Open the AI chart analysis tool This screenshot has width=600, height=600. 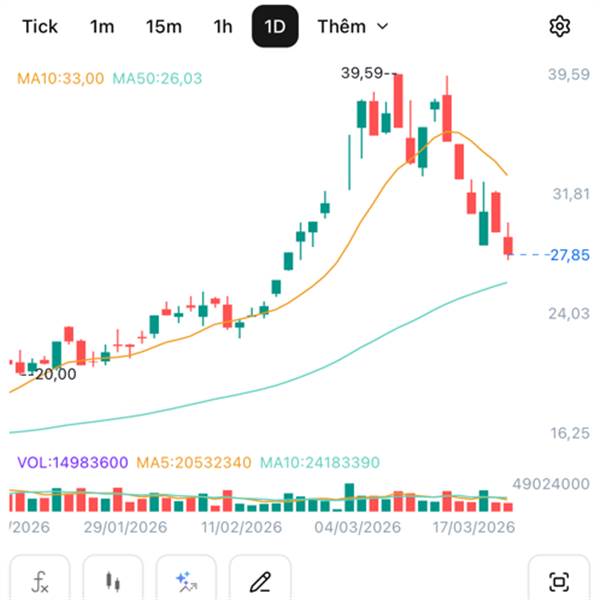click(185, 580)
